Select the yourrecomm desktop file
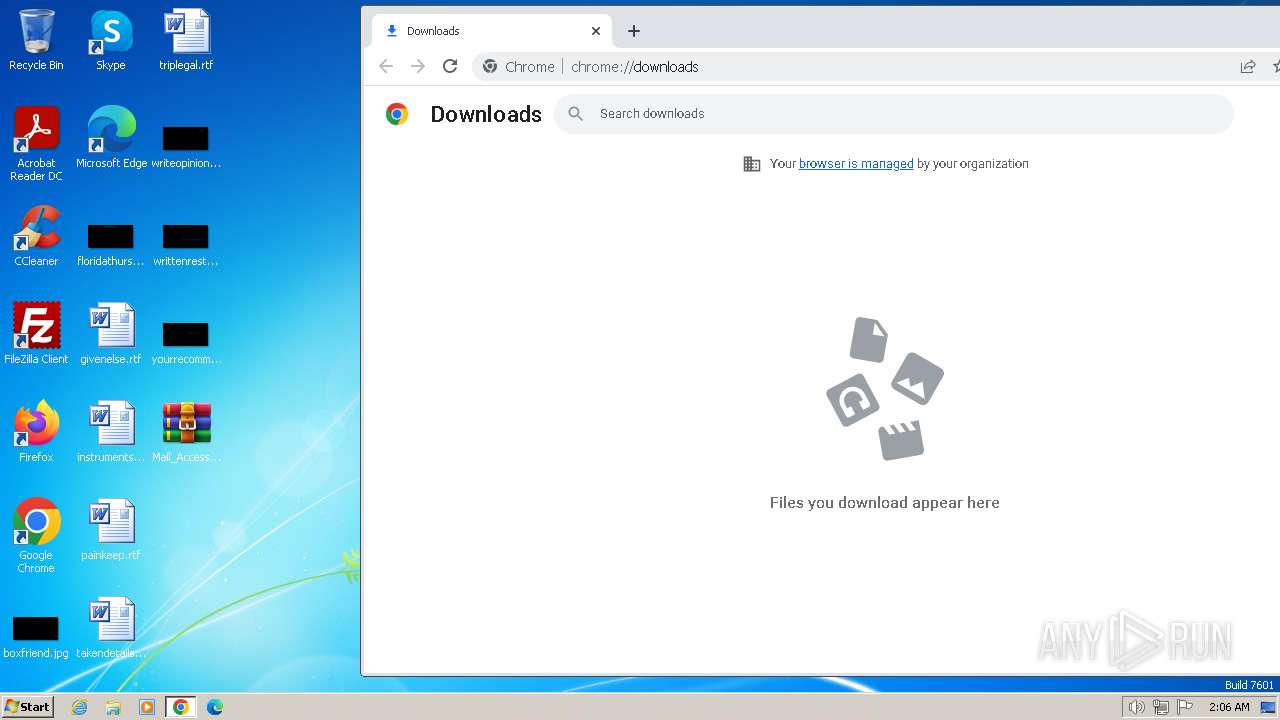The image size is (1280, 720). click(x=186, y=343)
